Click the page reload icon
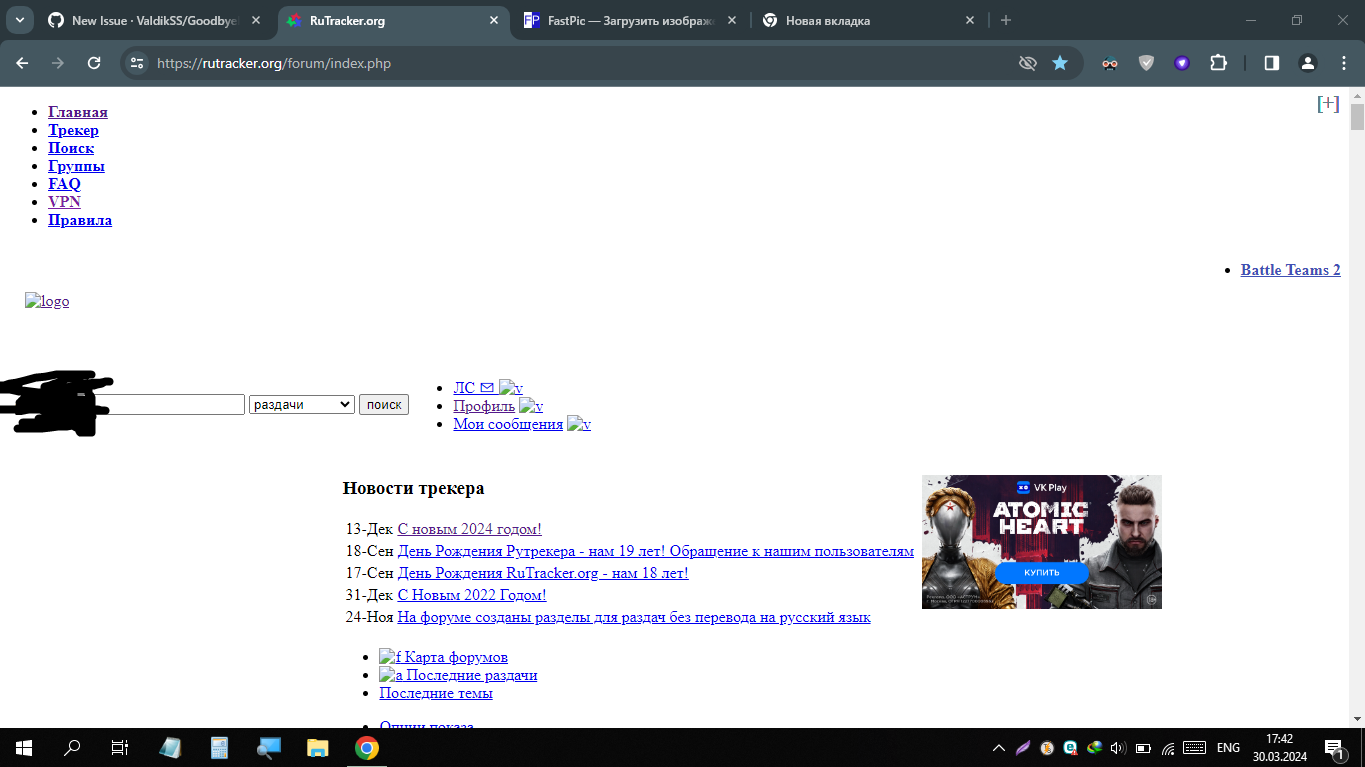Screen dimensions: 1365x767 pos(94,62)
